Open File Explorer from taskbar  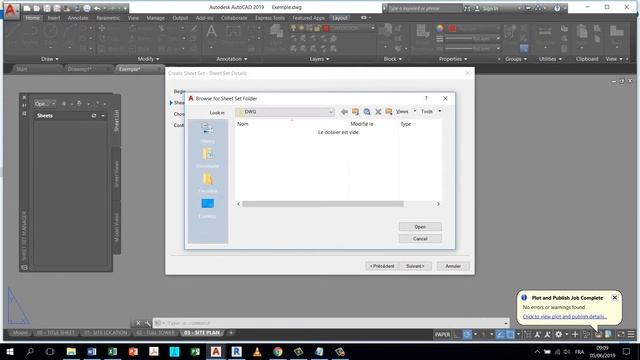(71, 351)
